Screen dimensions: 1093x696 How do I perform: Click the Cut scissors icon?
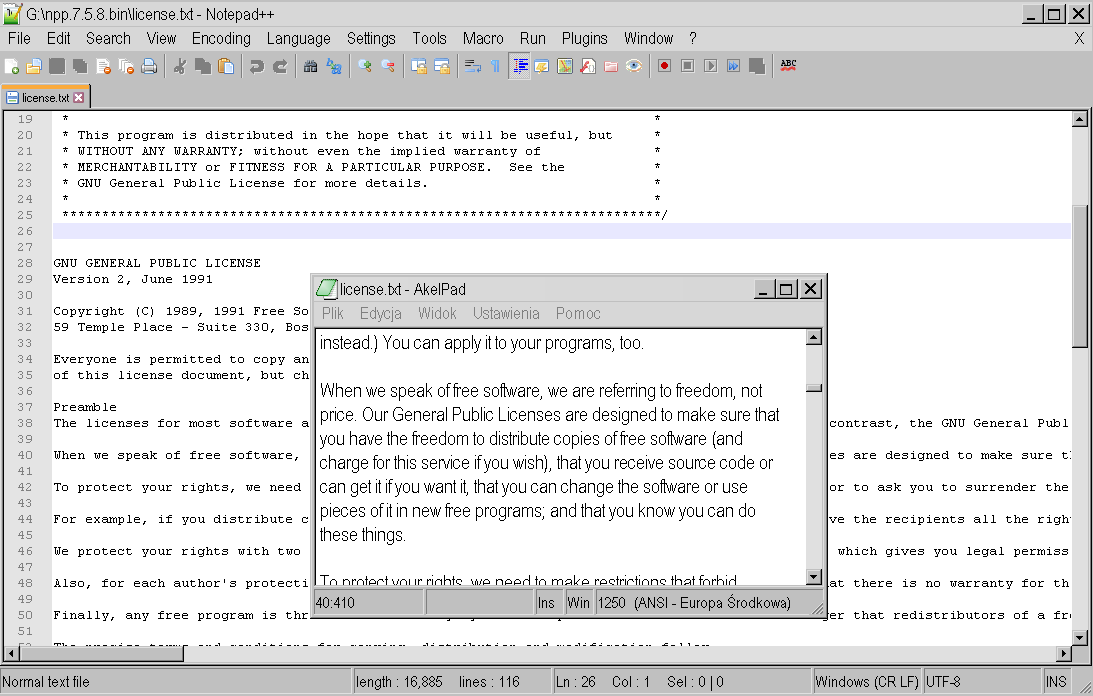point(180,66)
